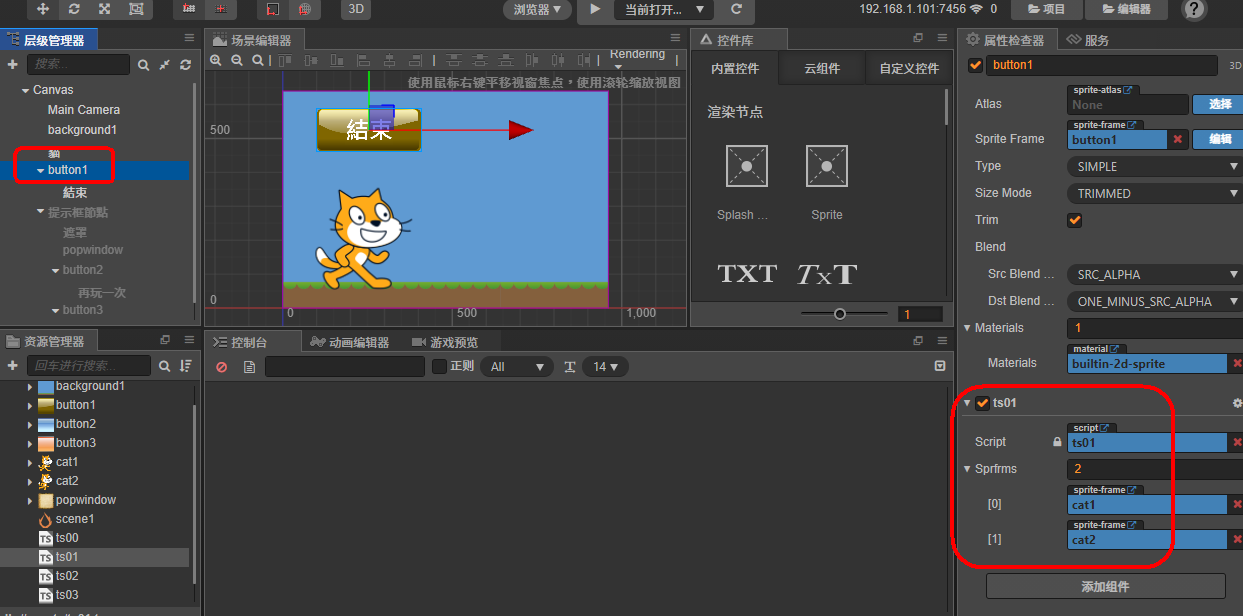Open the Type SIMPLE dropdown
Image resolution: width=1243 pixels, height=616 pixels.
1155,166
